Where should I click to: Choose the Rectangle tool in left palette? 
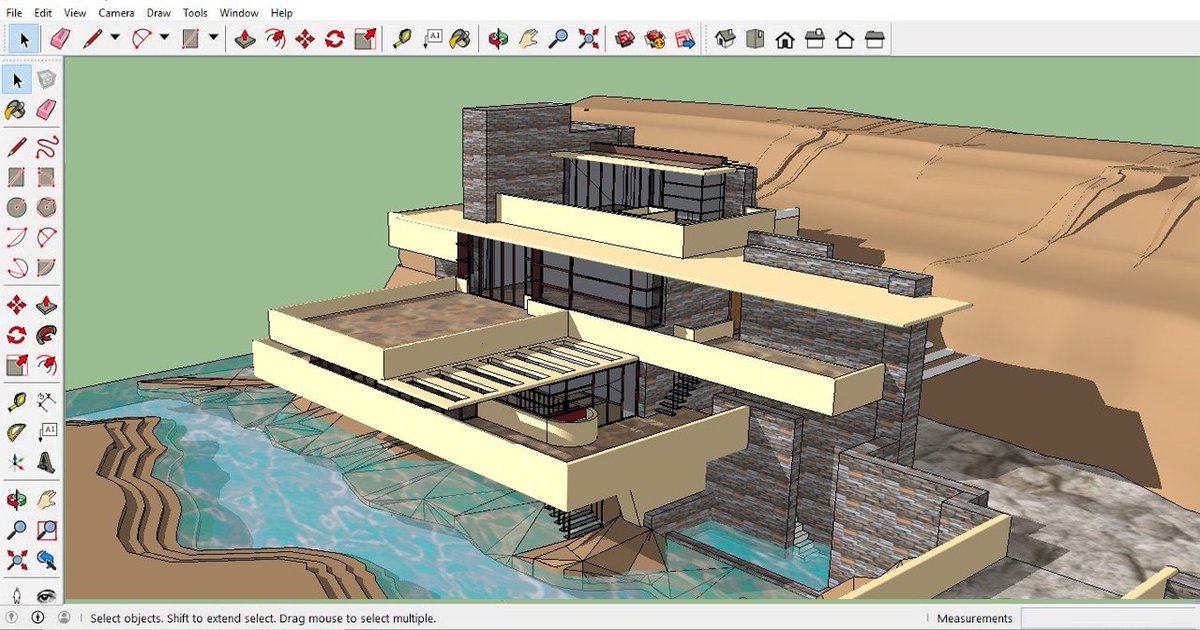coord(17,178)
